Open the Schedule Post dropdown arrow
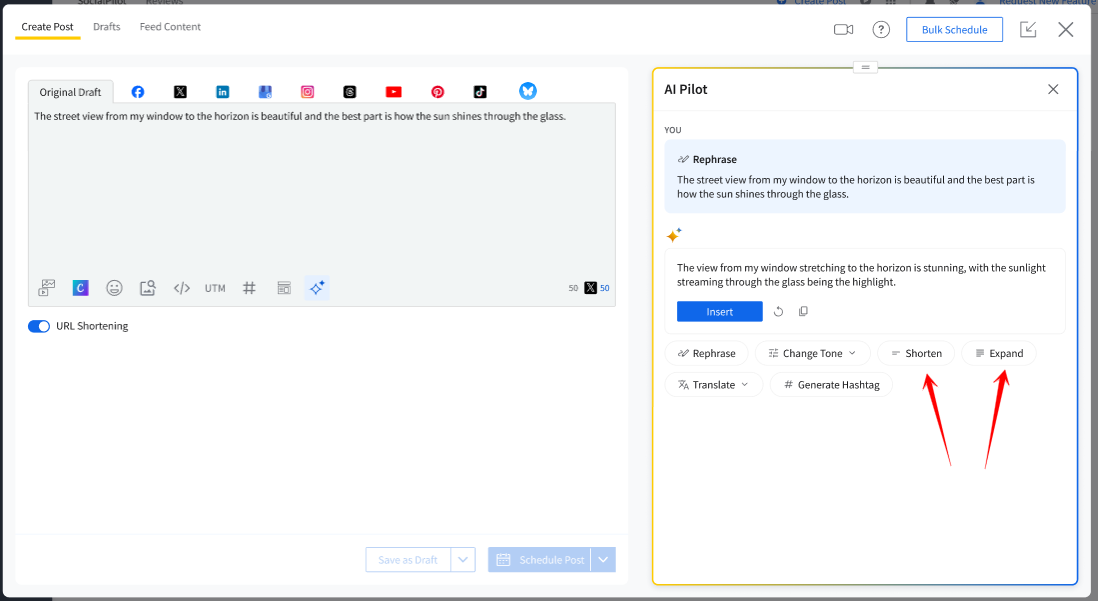 (603, 560)
